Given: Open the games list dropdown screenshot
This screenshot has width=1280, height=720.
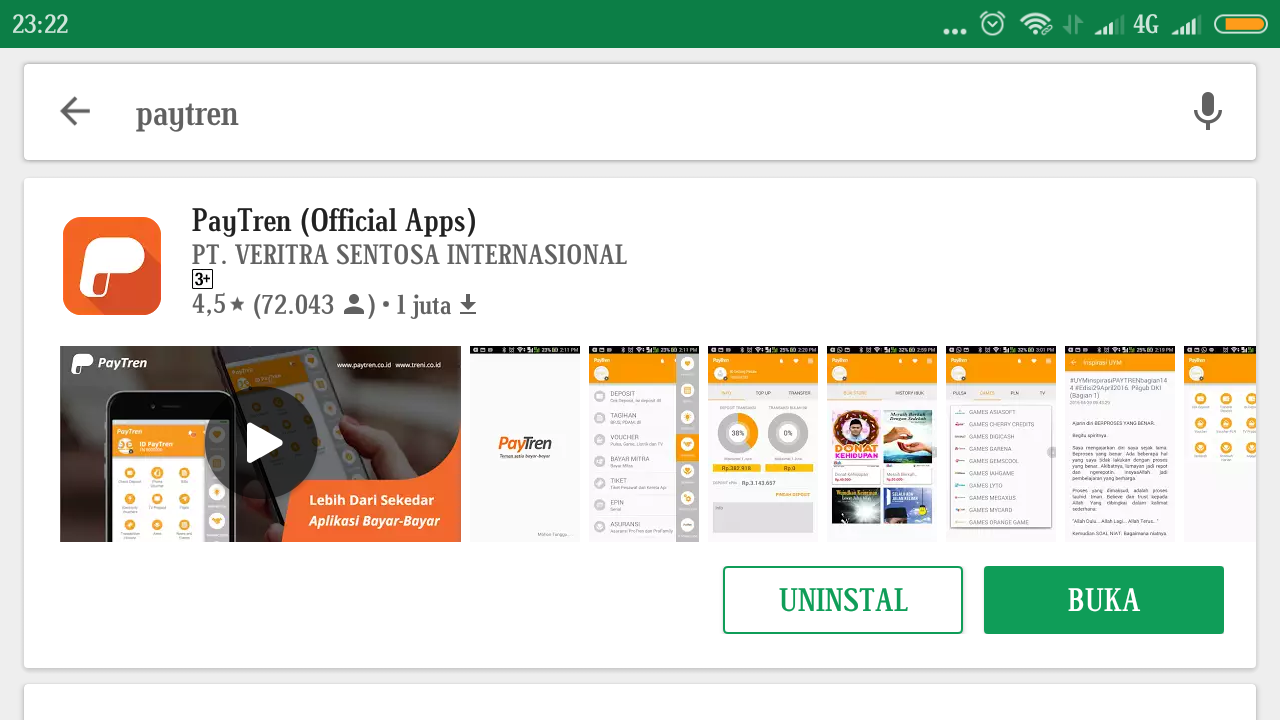Looking at the screenshot, I should click(x=1001, y=444).
